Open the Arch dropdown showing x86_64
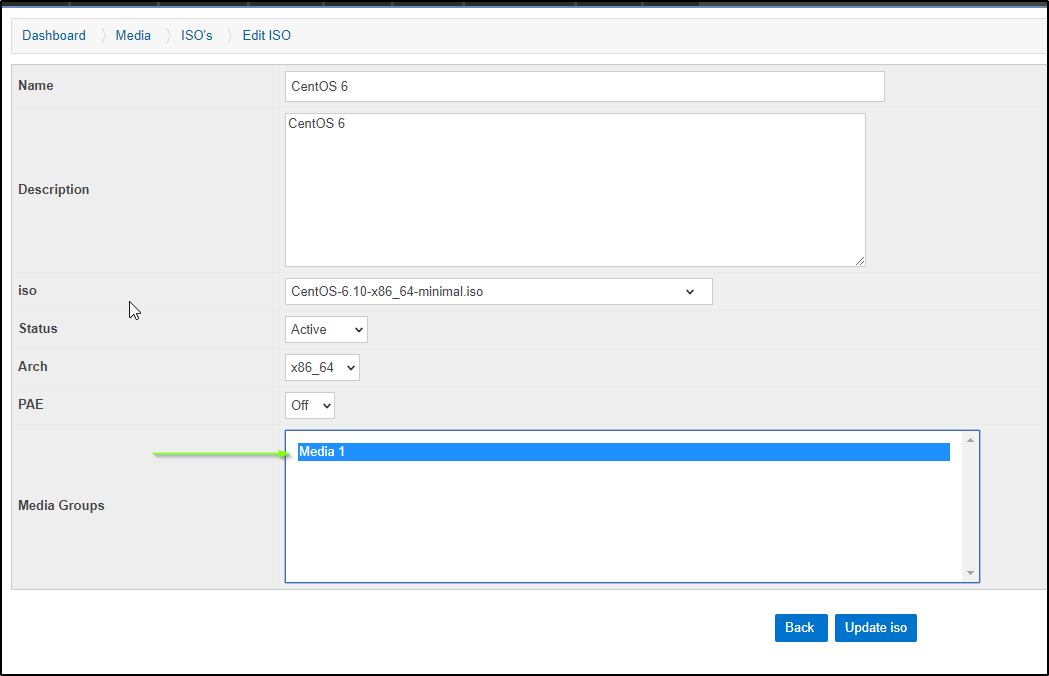The height and width of the screenshot is (676, 1049). pyautogui.click(x=322, y=367)
